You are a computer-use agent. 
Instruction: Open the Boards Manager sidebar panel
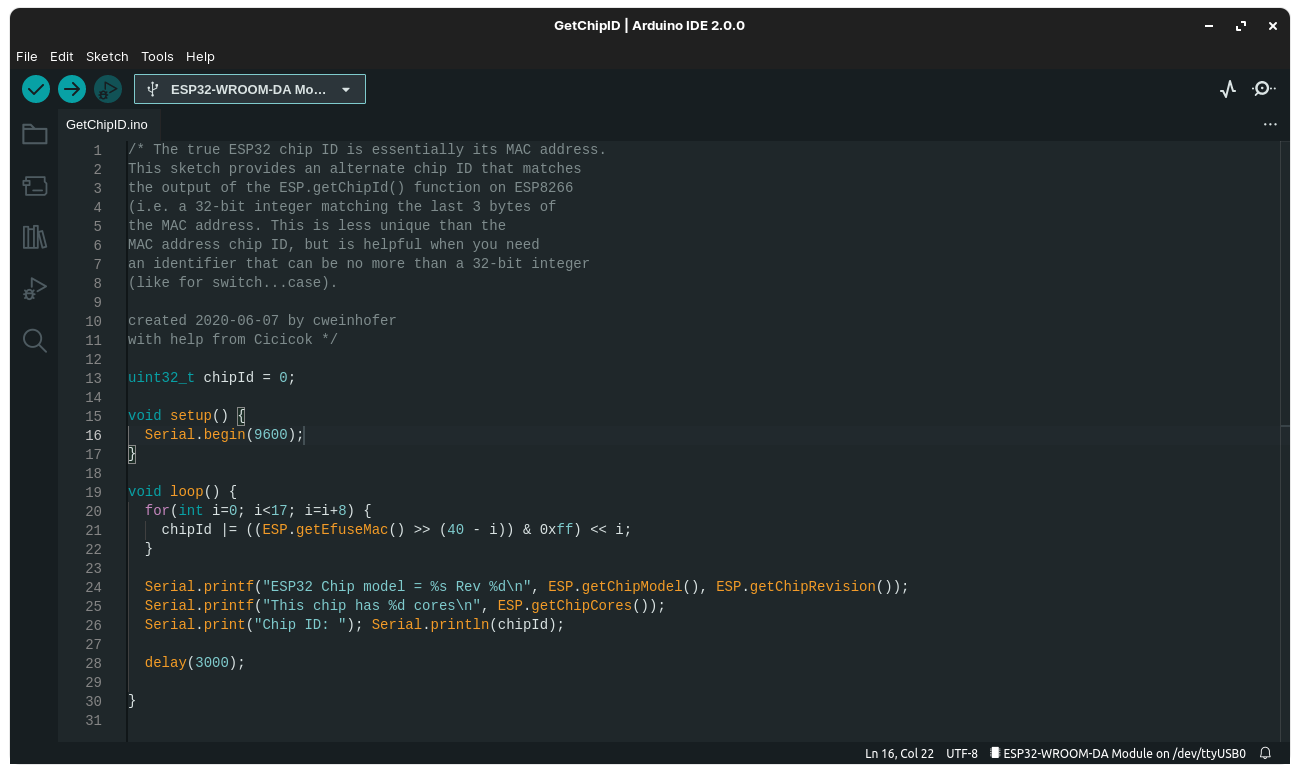[x=35, y=185]
